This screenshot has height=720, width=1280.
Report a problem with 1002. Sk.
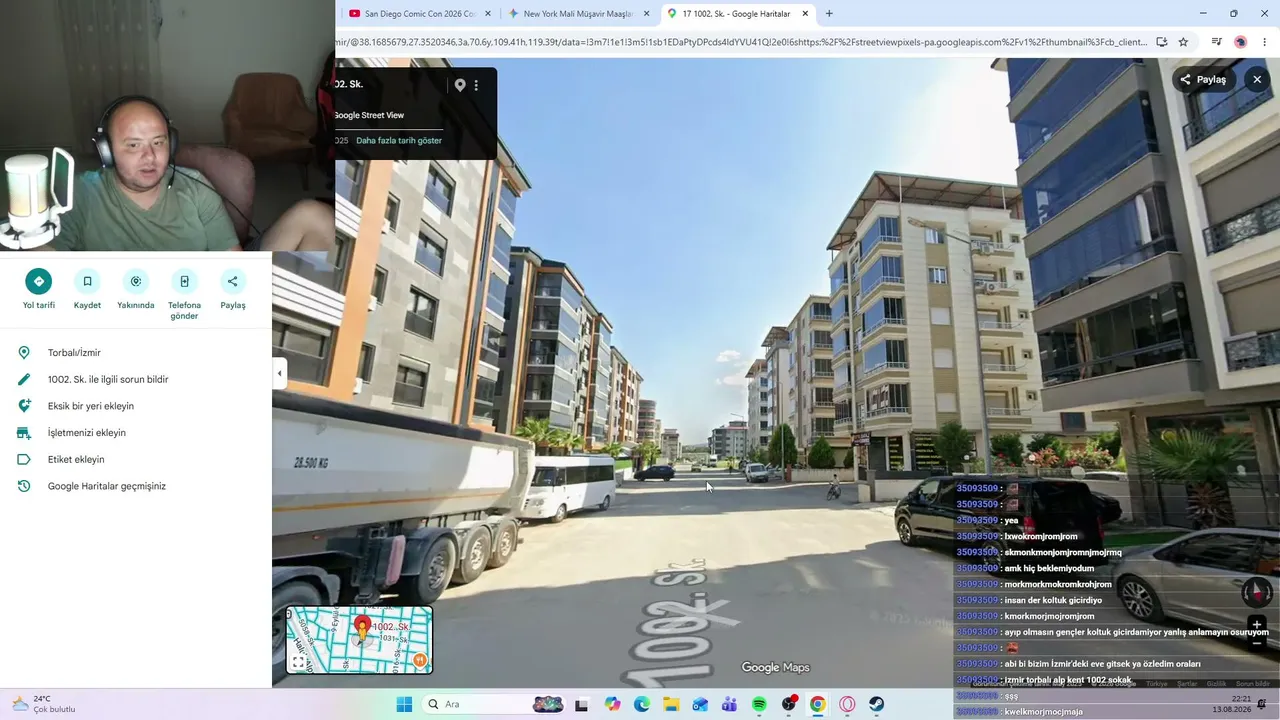pyautogui.click(x=136, y=379)
